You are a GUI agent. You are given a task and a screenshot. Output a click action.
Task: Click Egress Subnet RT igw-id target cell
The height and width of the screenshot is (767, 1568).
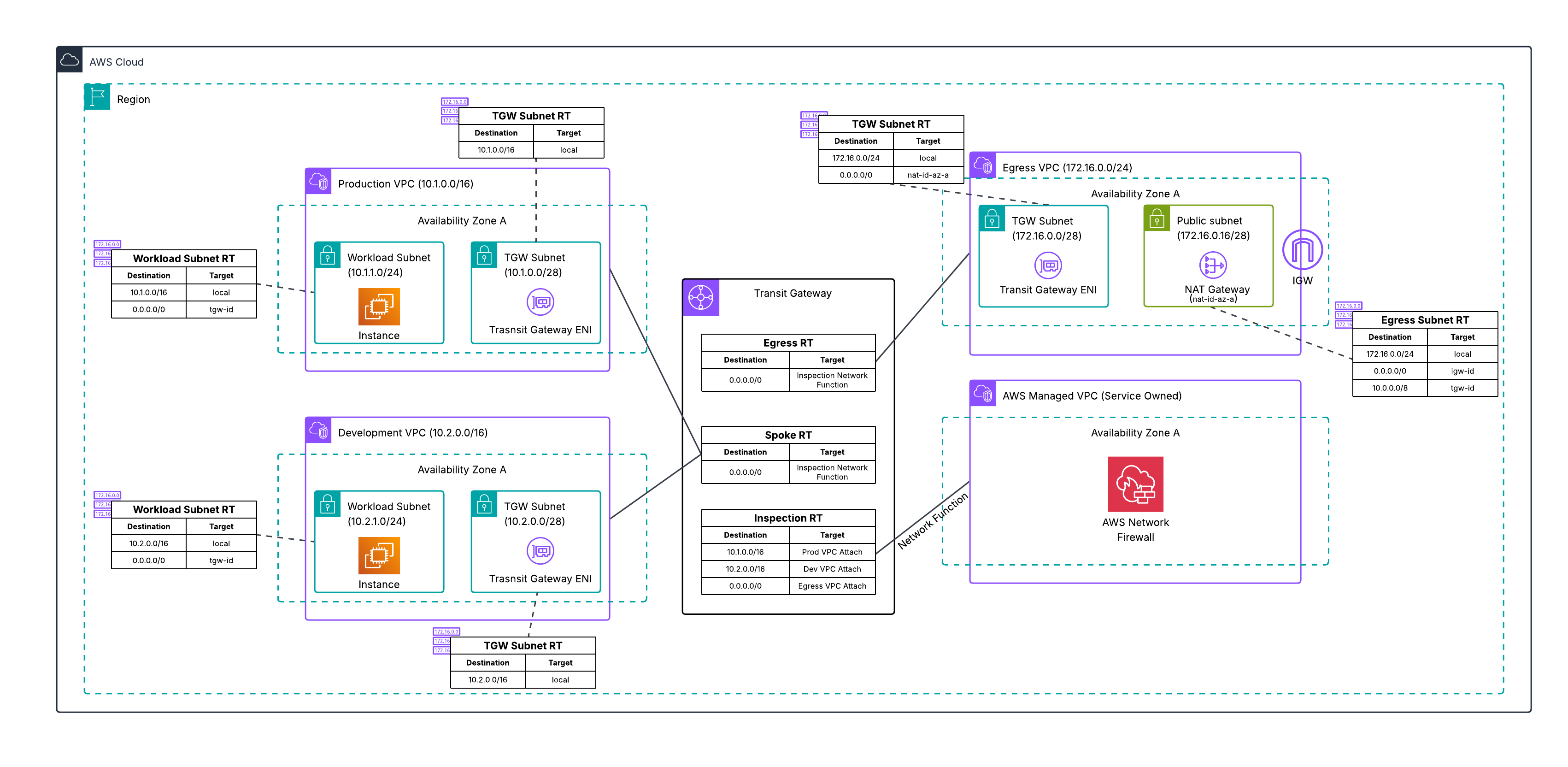pyautogui.click(x=1462, y=371)
